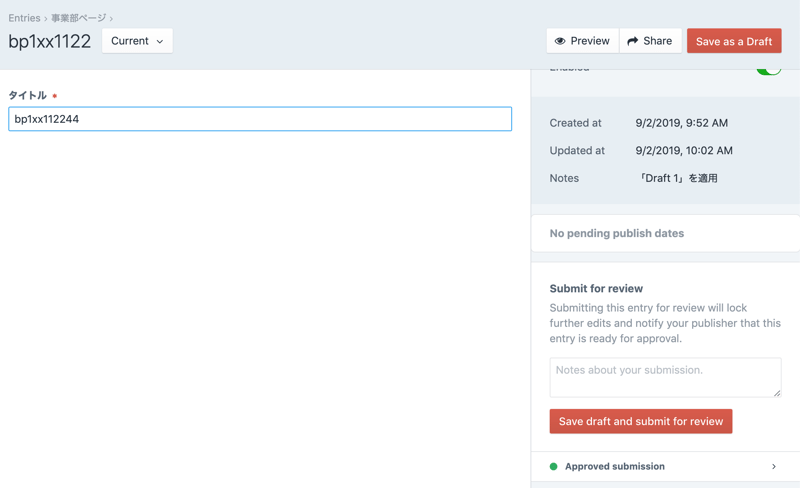Toggle the Enabled switch
Viewport: 800px width, 488px height.
point(768,68)
